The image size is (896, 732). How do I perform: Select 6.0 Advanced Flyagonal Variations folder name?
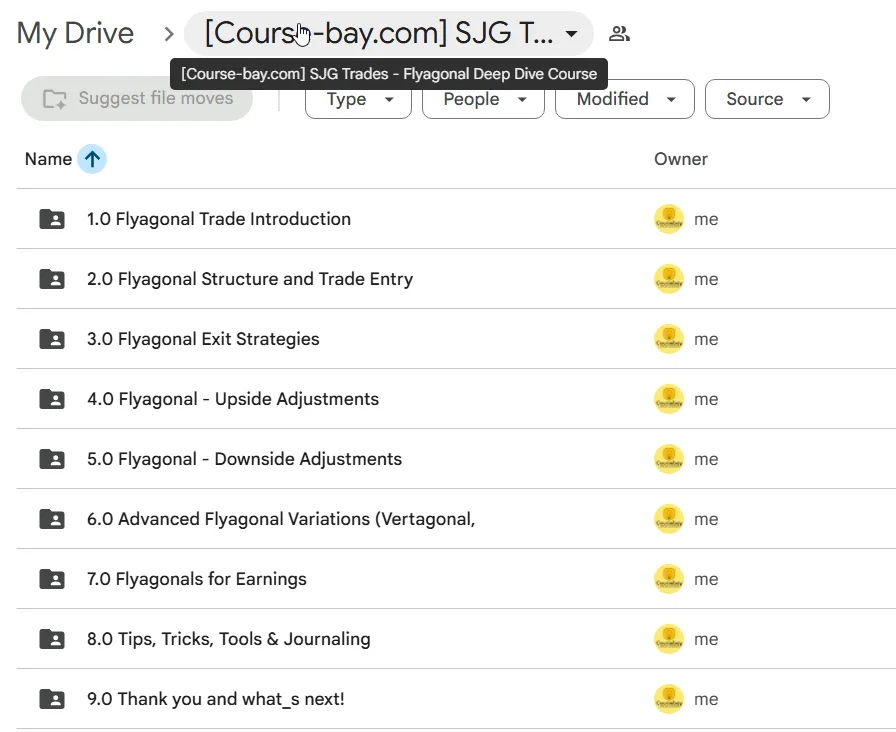tap(281, 519)
